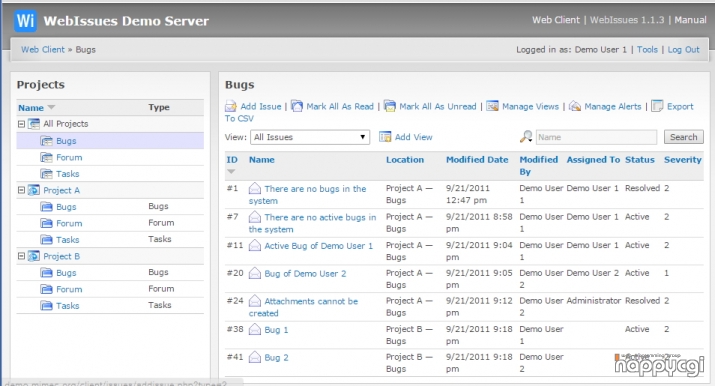Open the Manual link at top right
This screenshot has height=386, width=715.
pyautogui.click(x=690, y=20)
